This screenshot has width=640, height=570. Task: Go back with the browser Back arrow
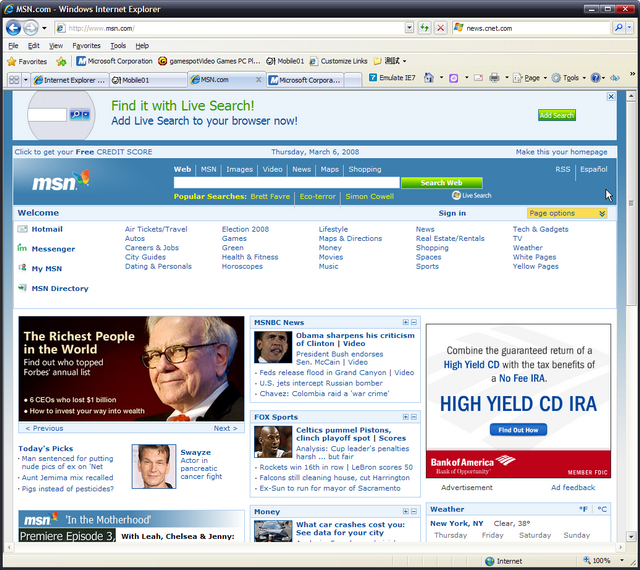(x=13, y=28)
